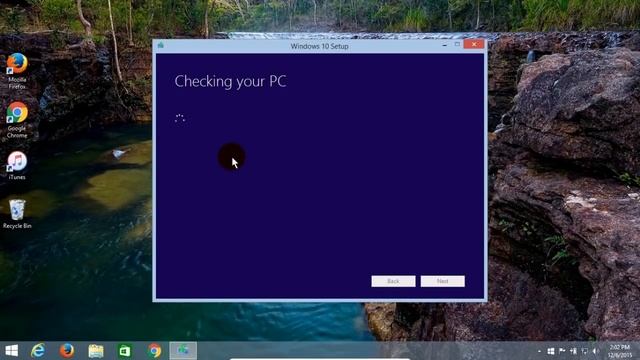Screen dimensions: 640x360
Task: Select the Windows 10 Setup taskbar item
Action: coord(183,351)
